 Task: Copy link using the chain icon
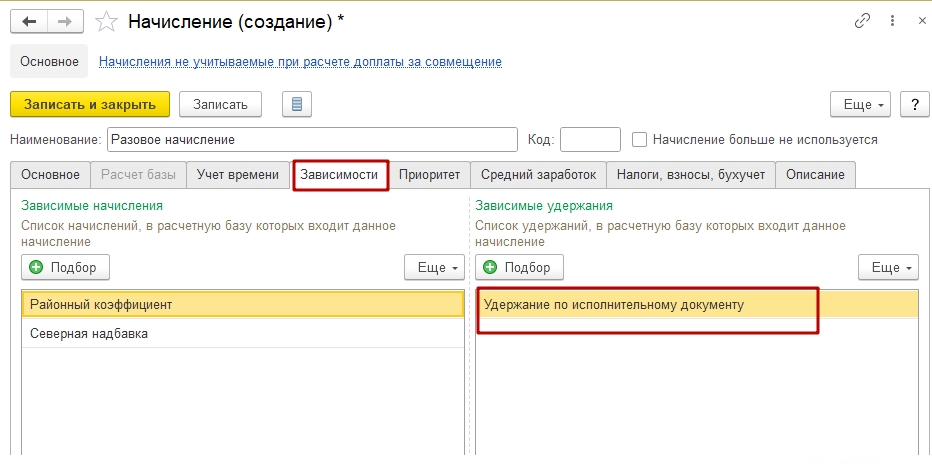pyautogui.click(x=862, y=21)
